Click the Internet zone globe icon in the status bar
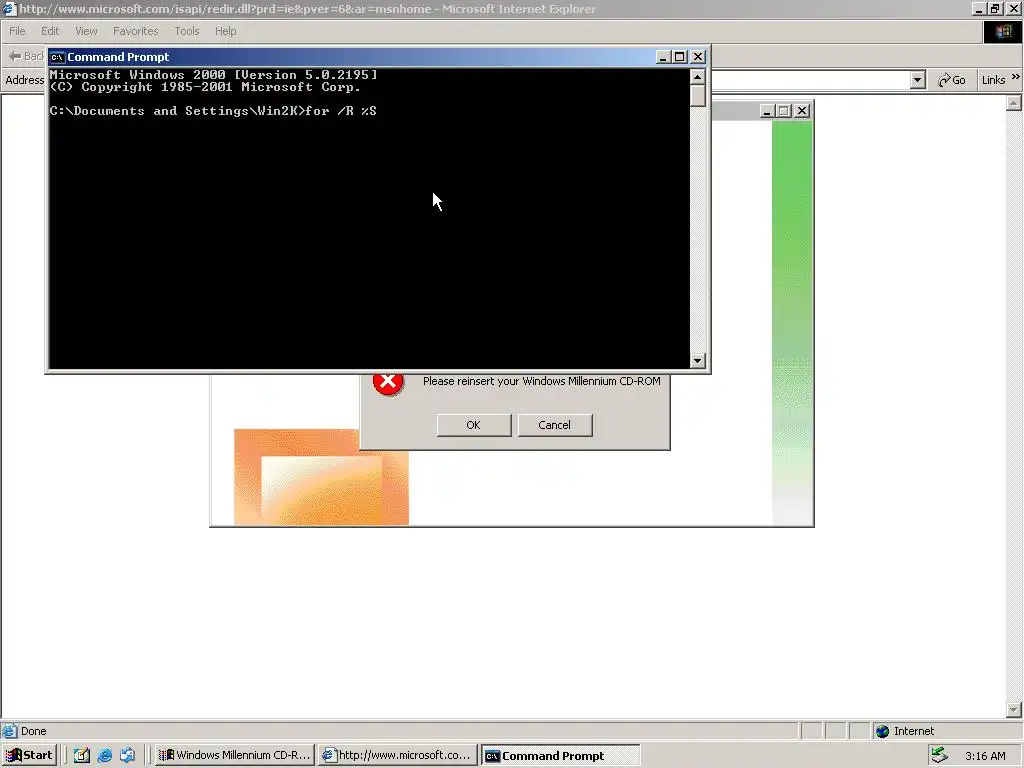1024x768 pixels. (882, 731)
